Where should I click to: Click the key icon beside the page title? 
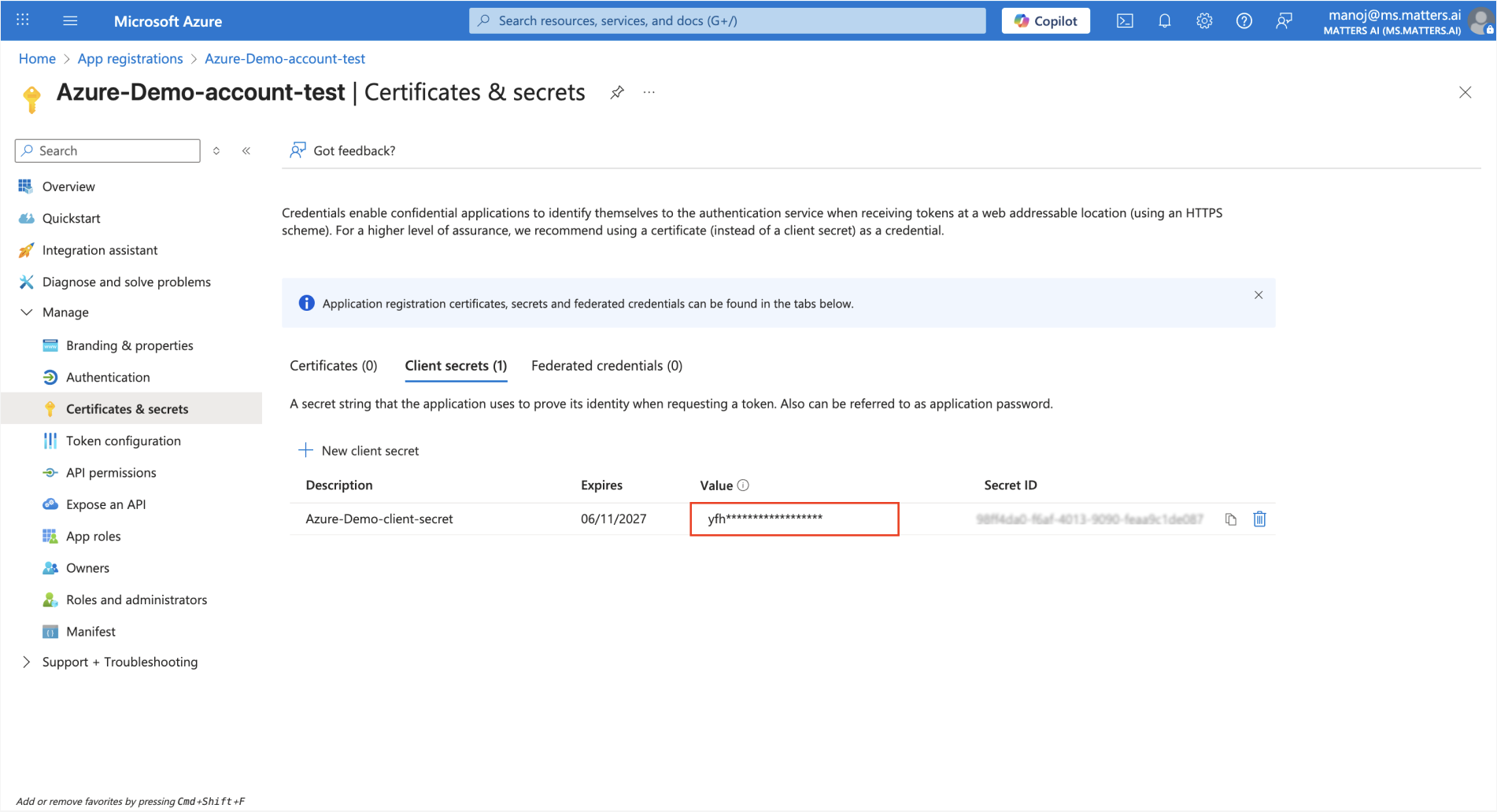tap(31, 99)
